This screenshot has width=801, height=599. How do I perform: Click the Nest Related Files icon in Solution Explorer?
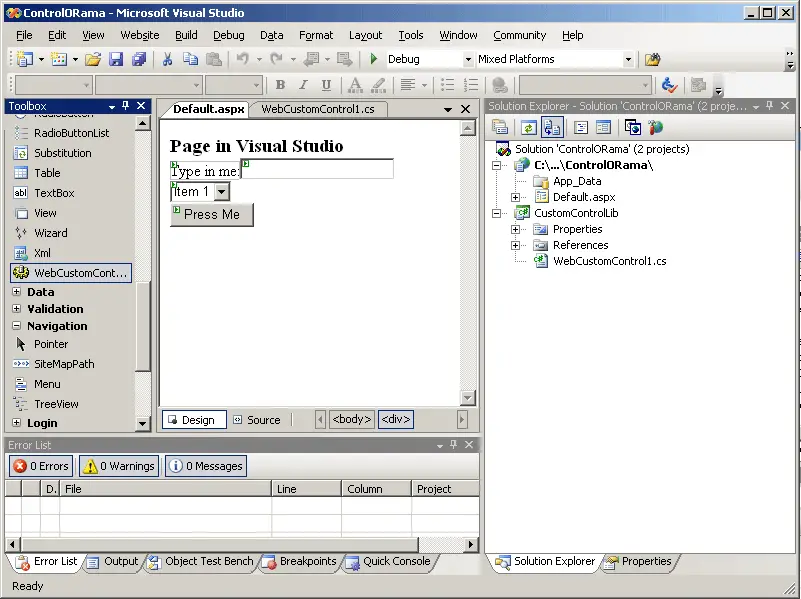pyautogui.click(x=552, y=127)
